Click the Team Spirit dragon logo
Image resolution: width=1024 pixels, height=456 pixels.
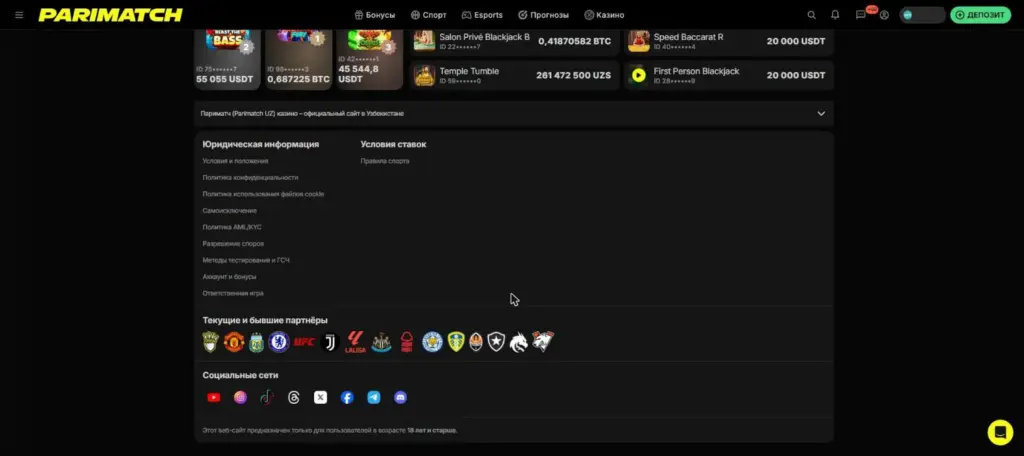click(519, 342)
